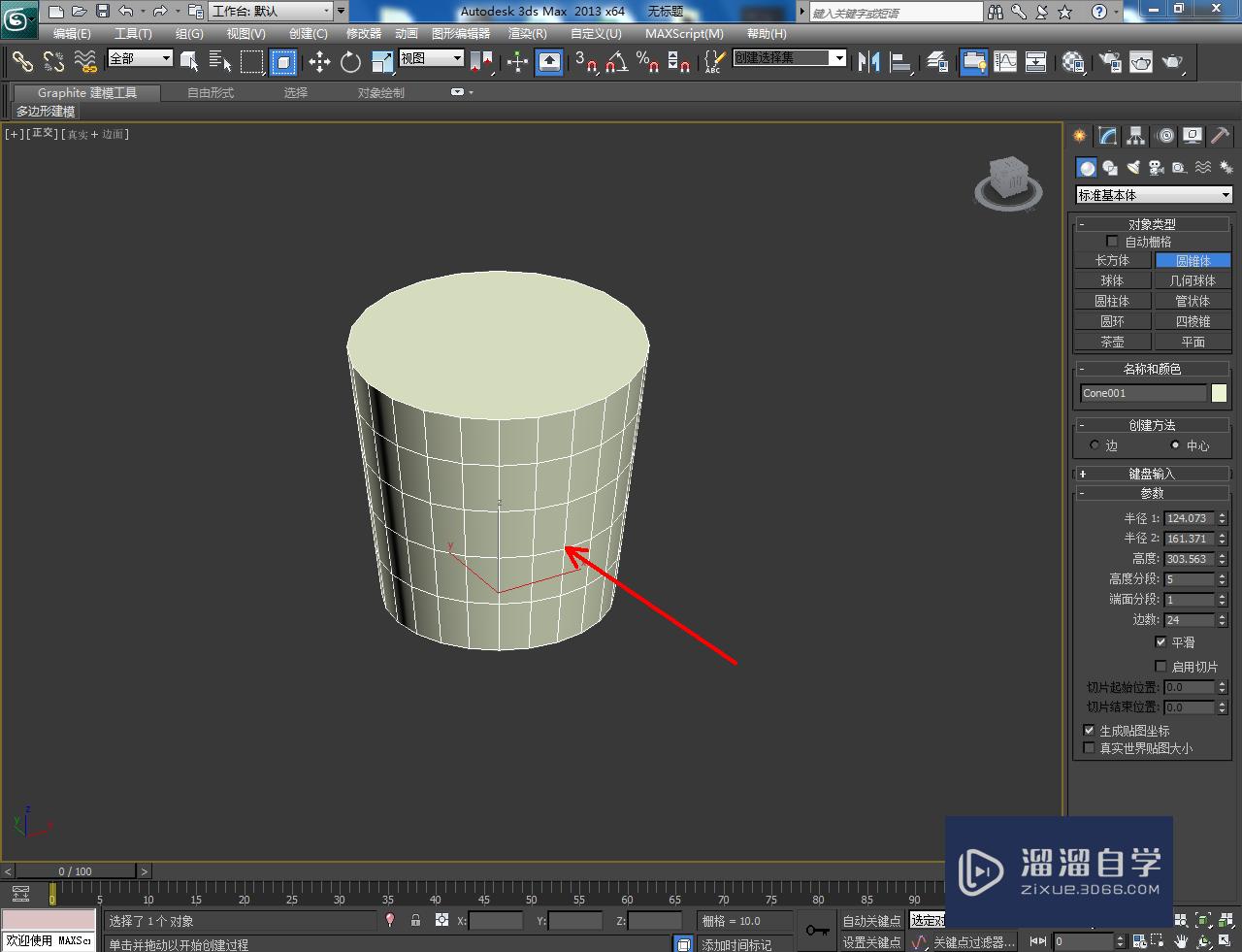Screen dimensions: 1242x952
Task: Open the Align tool
Action: tap(901, 62)
